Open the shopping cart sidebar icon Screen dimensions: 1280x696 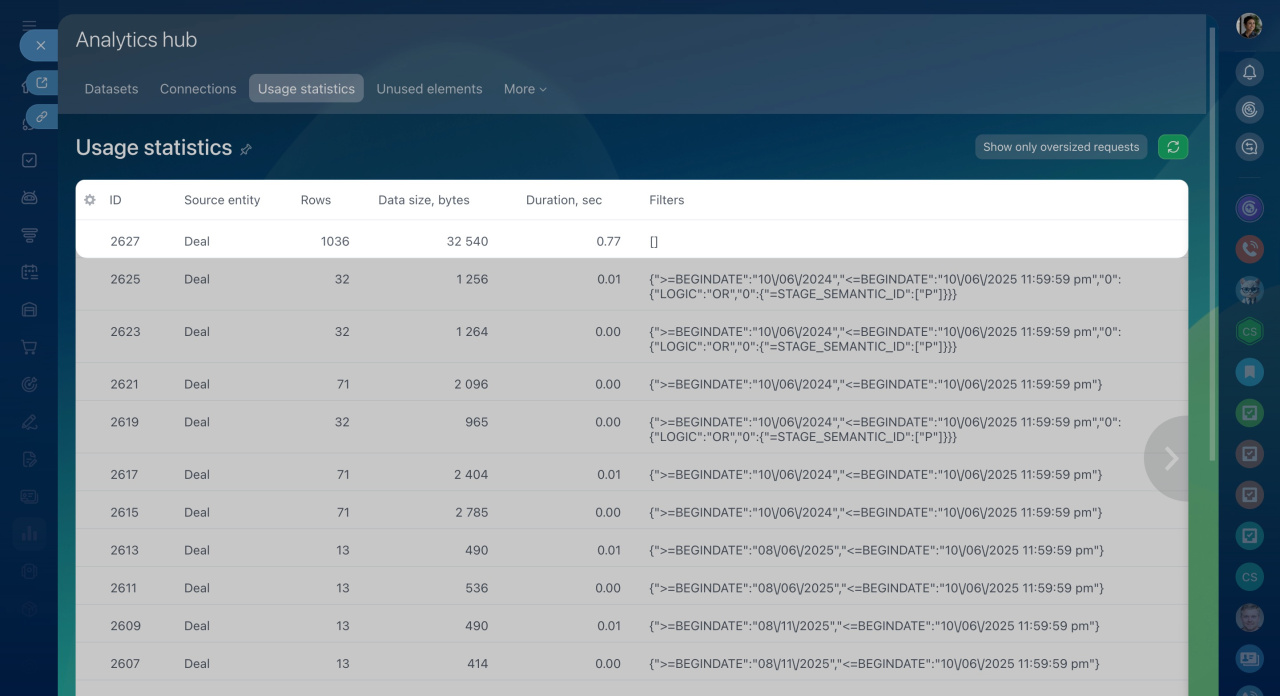click(29, 347)
